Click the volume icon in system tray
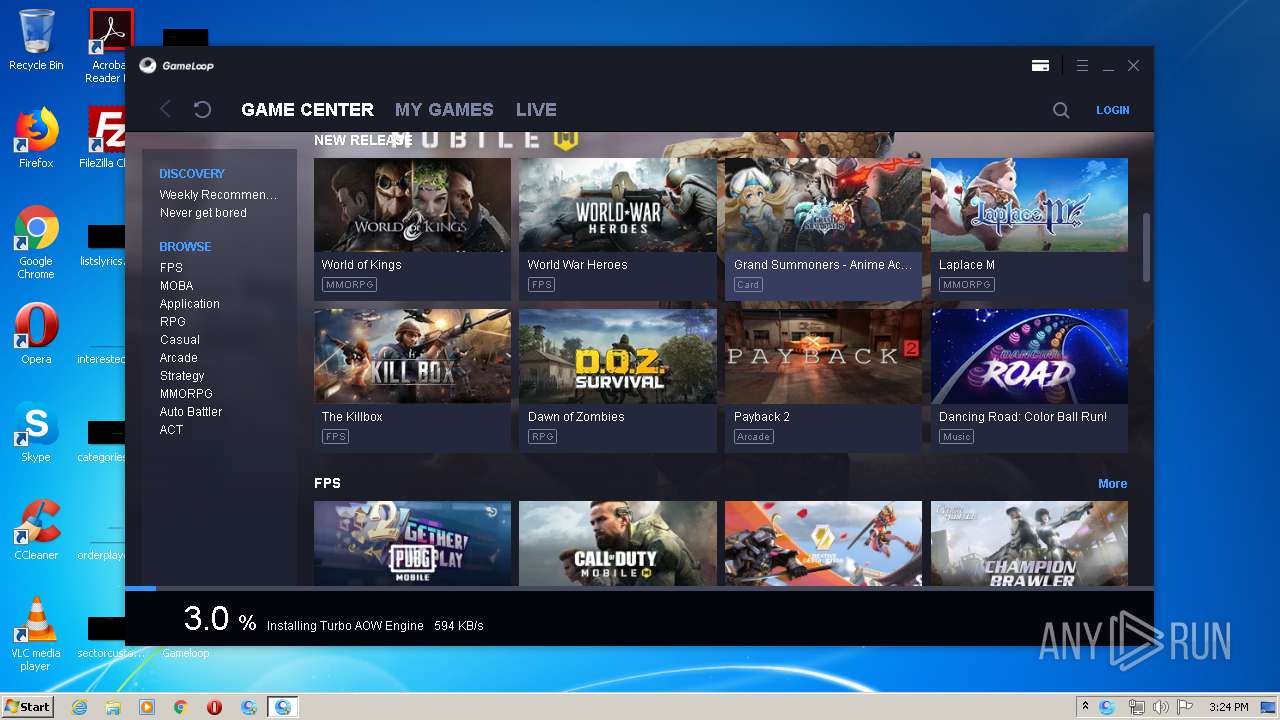 click(1160, 707)
